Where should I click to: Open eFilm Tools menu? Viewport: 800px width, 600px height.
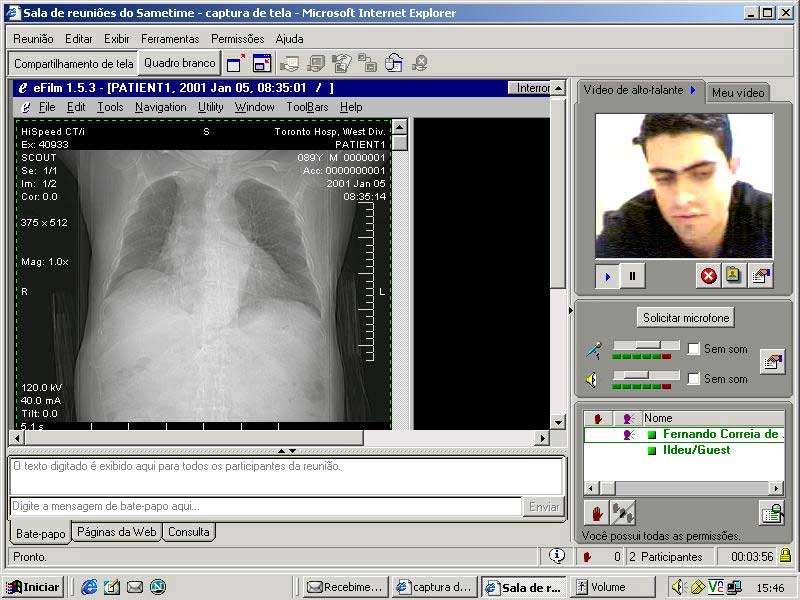point(110,107)
